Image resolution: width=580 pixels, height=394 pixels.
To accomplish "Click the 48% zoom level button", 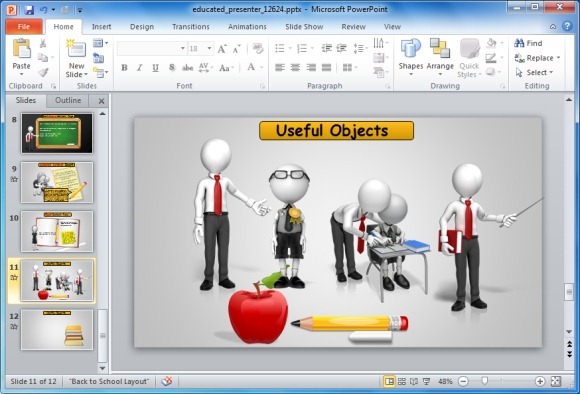I will click(445, 381).
